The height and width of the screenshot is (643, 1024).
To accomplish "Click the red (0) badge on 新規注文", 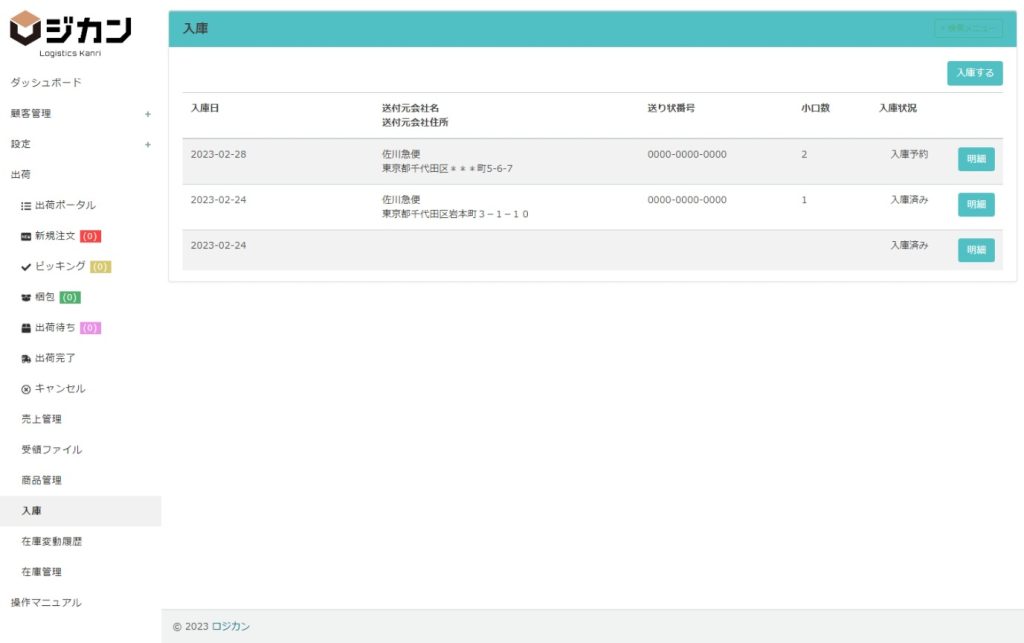I will coord(90,237).
